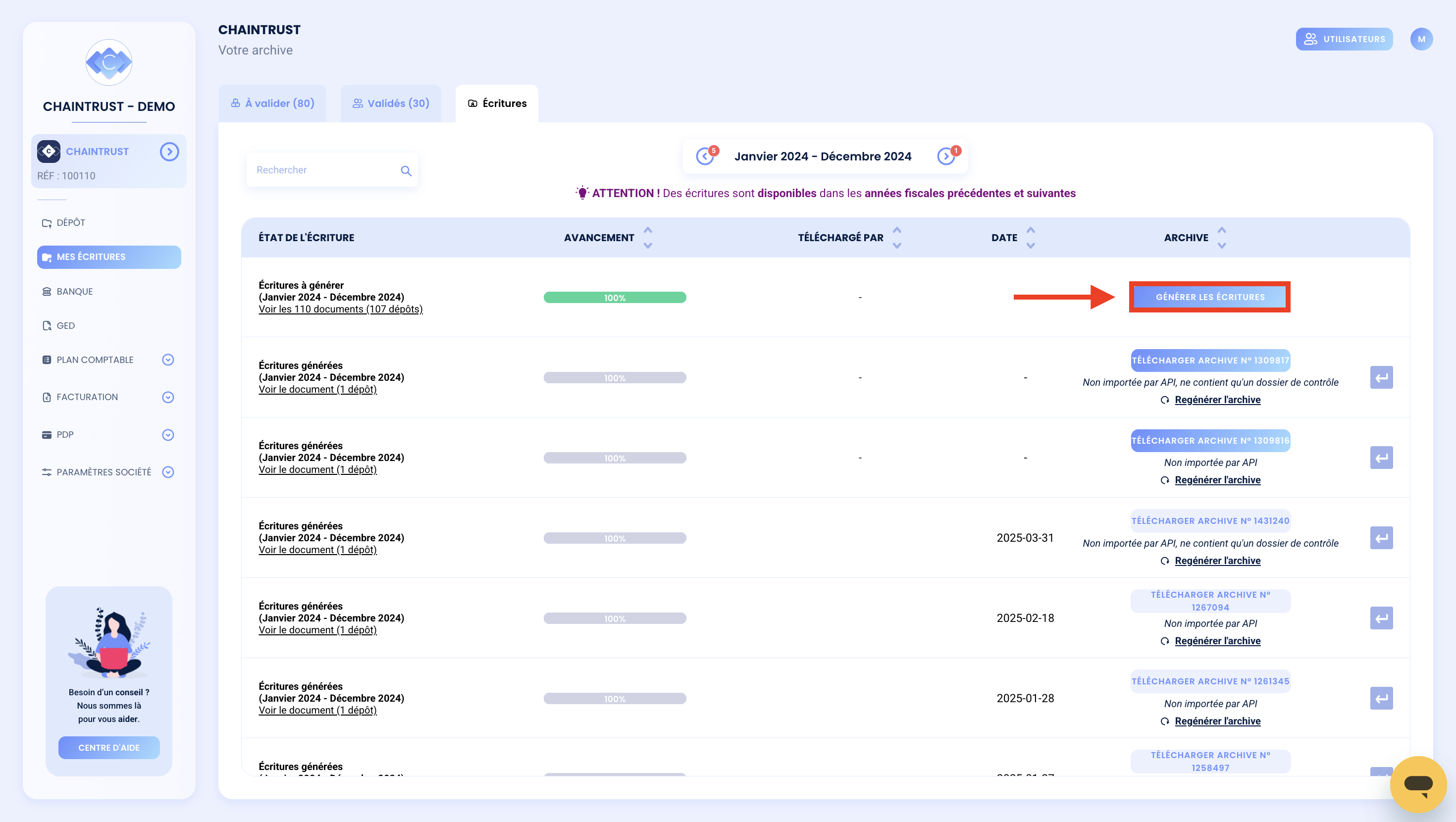Expand the PARAMÈTRES SOCIÉTÉ chevron
The width and height of the screenshot is (1456, 822).
[168, 472]
